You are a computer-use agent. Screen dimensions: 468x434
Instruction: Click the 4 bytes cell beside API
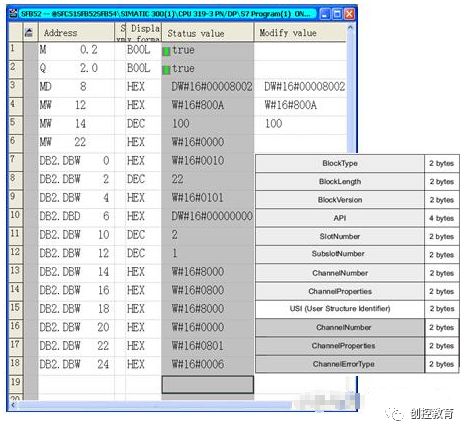[x=442, y=218]
